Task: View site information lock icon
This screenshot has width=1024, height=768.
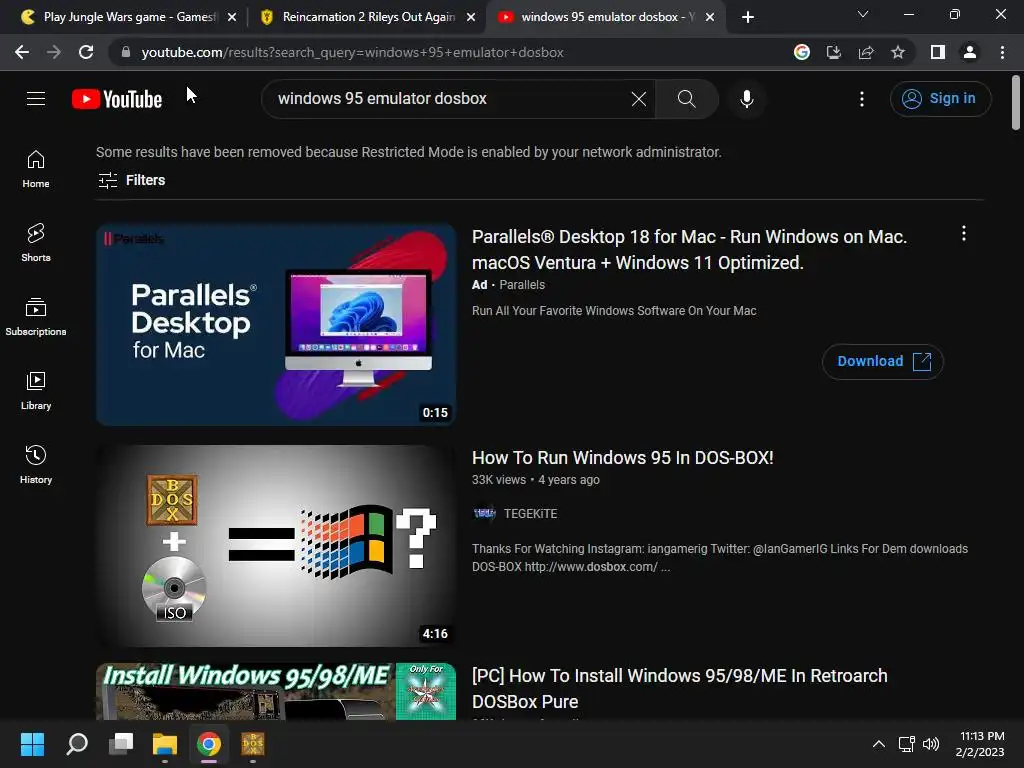Action: point(126,52)
